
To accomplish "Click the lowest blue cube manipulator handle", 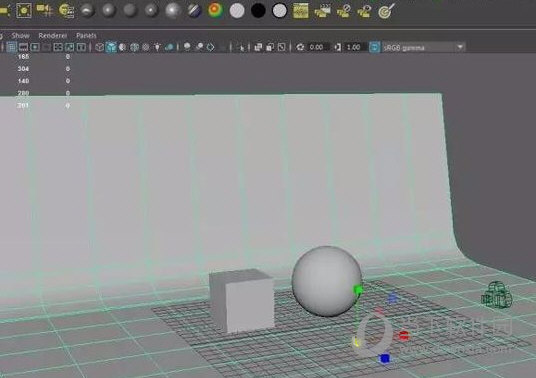I will coord(385,359).
